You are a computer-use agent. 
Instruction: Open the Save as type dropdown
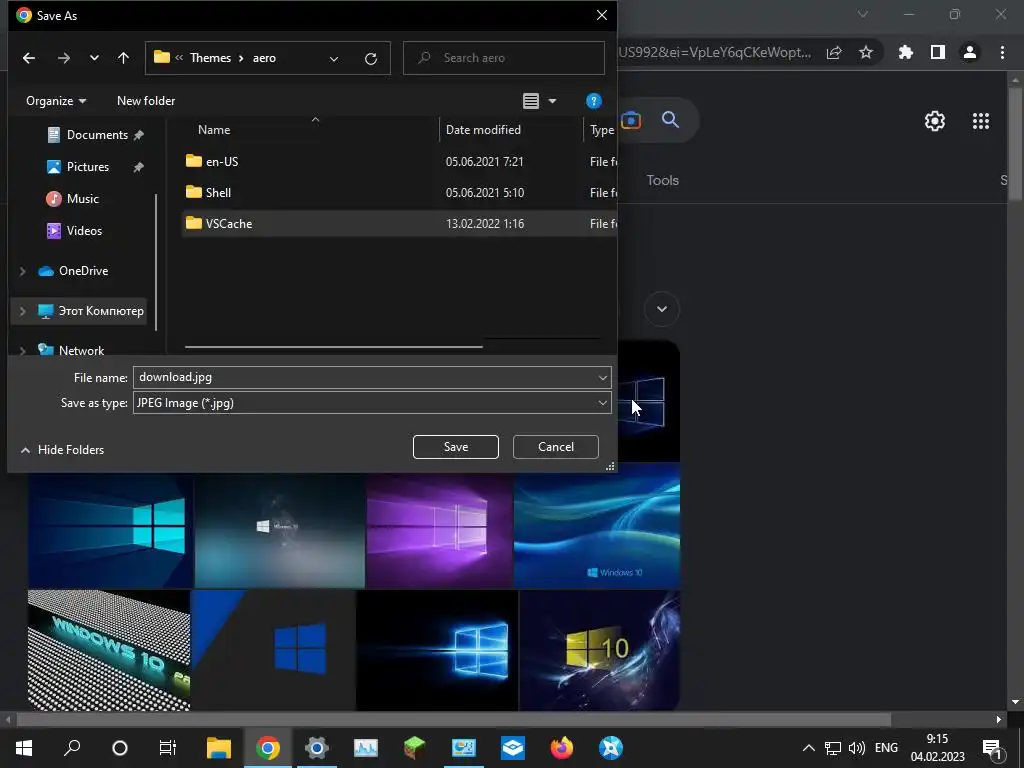[x=372, y=403]
